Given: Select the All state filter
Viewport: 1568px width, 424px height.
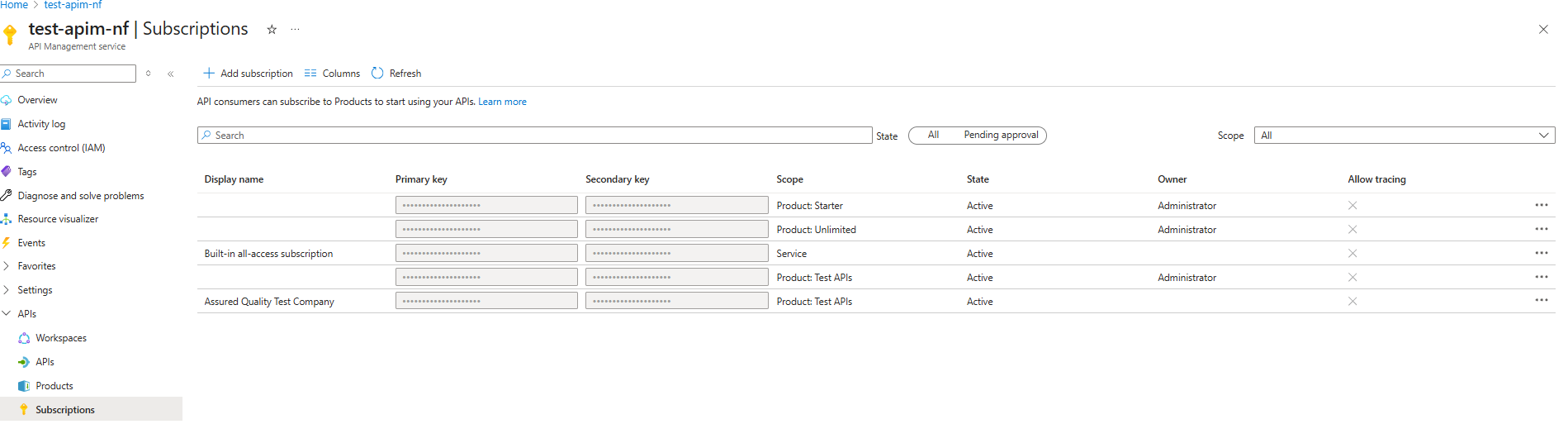Looking at the screenshot, I should pyautogui.click(x=933, y=135).
